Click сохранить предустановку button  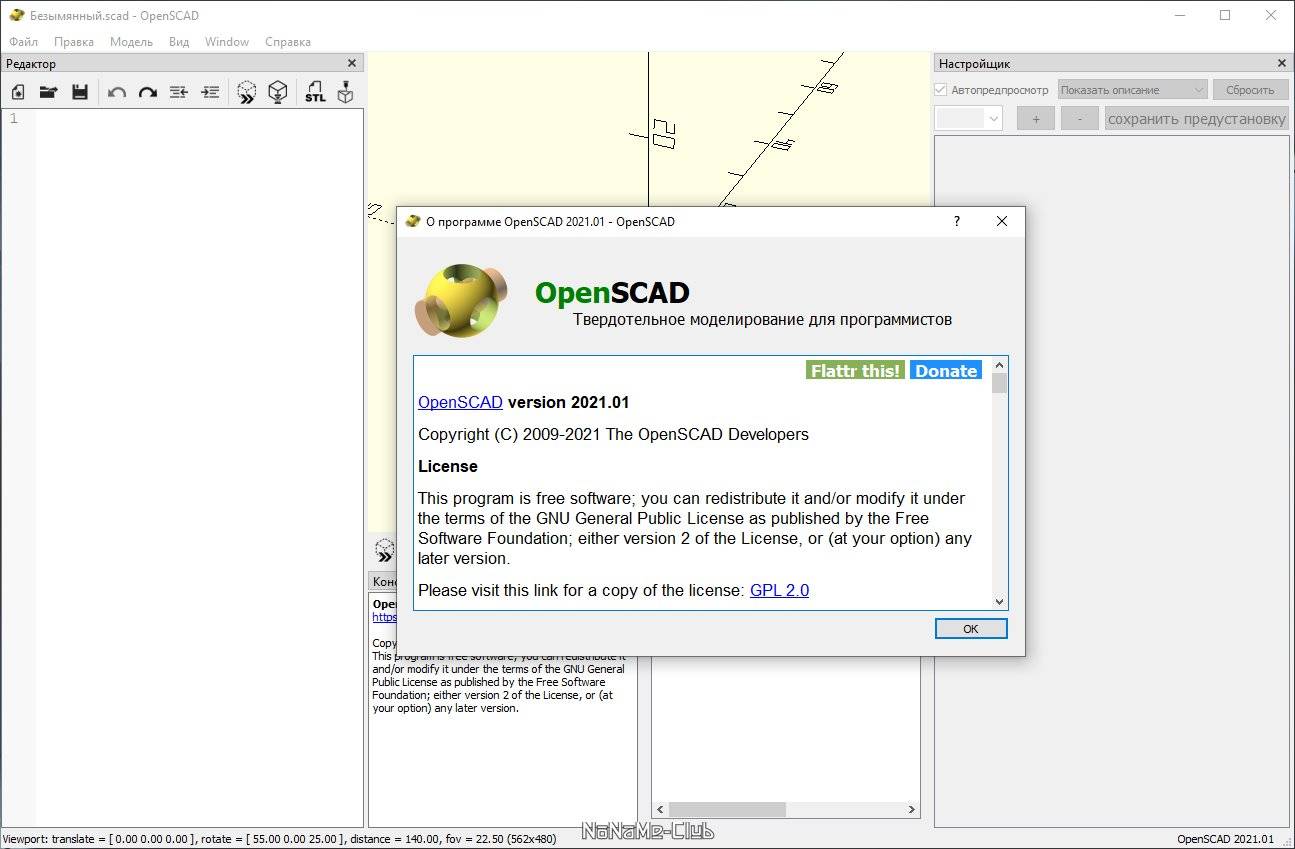pyautogui.click(x=1196, y=118)
